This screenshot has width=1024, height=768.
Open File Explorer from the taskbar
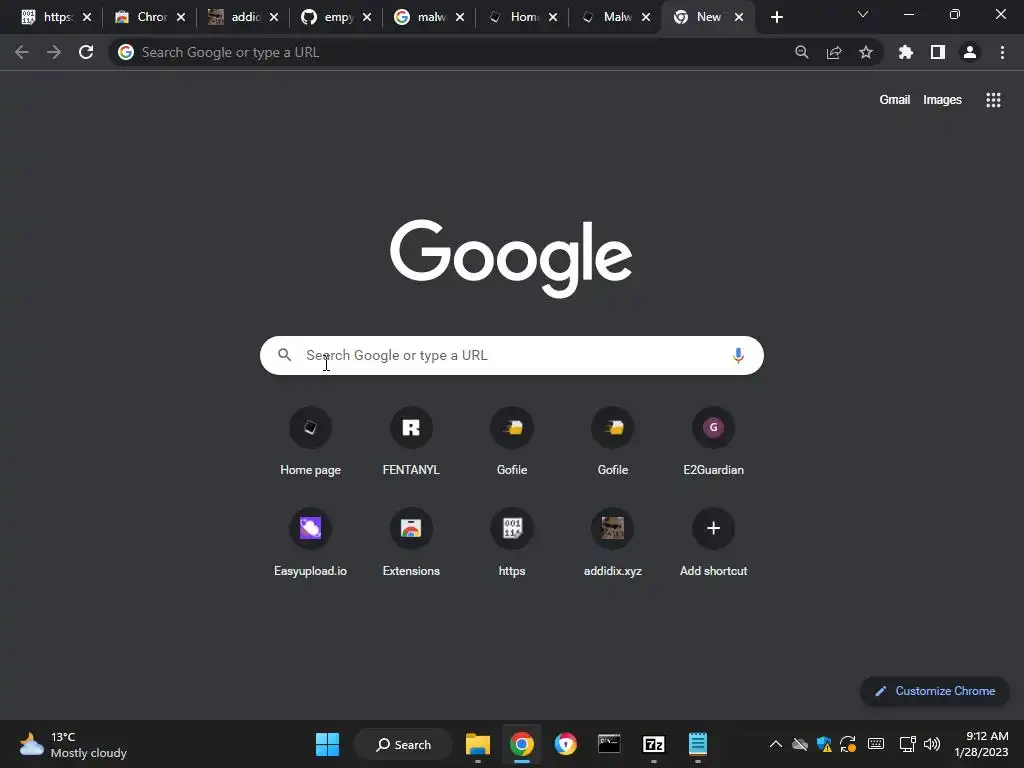pyautogui.click(x=478, y=744)
